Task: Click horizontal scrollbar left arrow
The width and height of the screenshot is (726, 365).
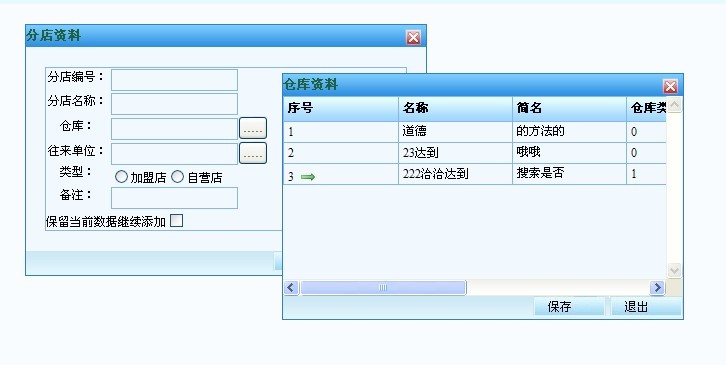Action: click(x=291, y=288)
